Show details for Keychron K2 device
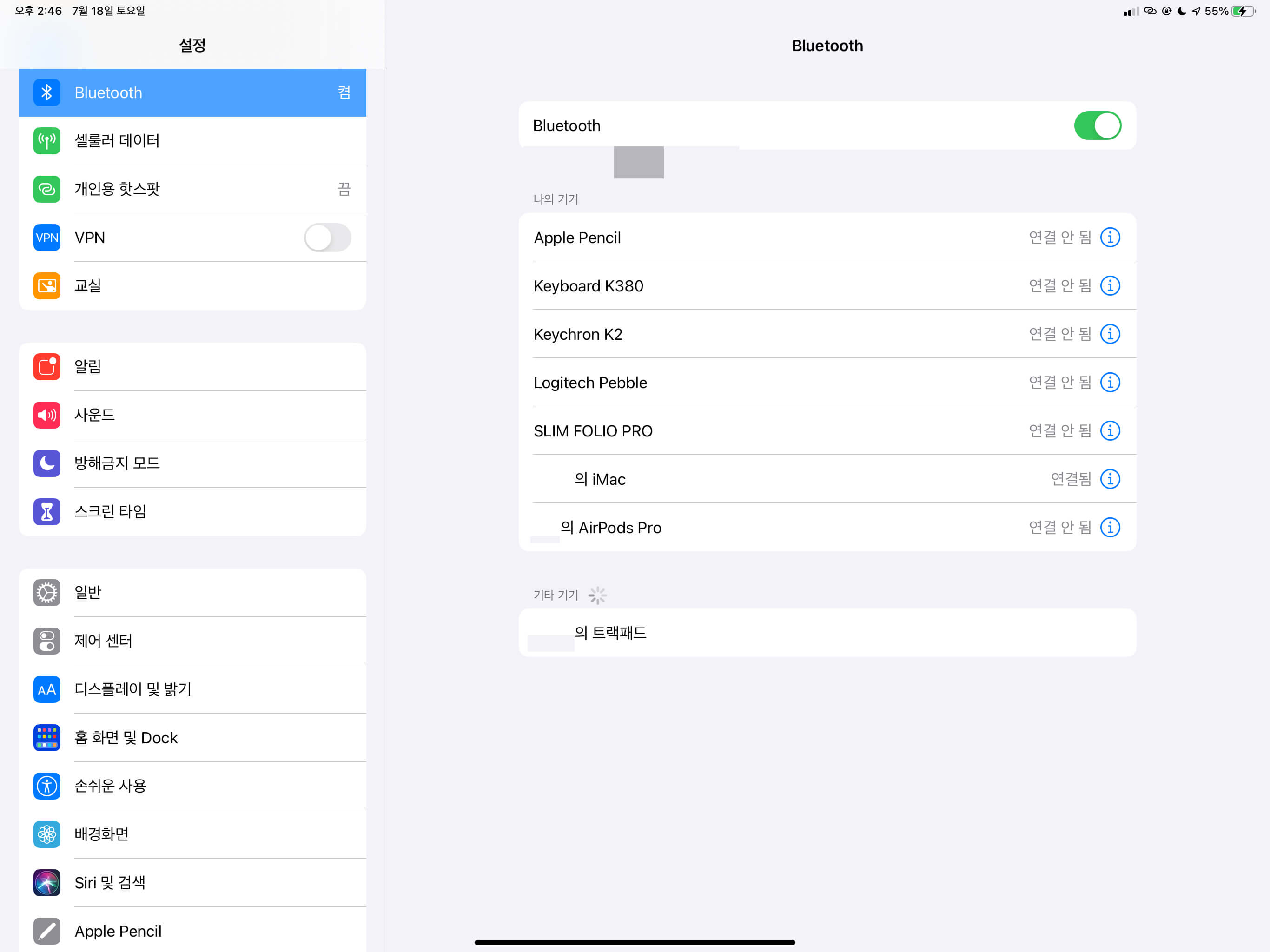The height and width of the screenshot is (952, 1270). click(1109, 334)
